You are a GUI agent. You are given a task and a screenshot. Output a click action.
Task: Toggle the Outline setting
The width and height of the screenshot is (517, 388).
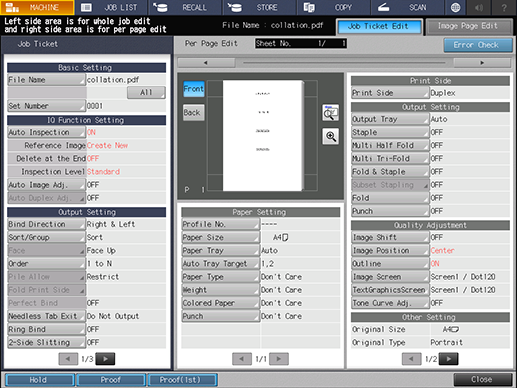(390, 264)
